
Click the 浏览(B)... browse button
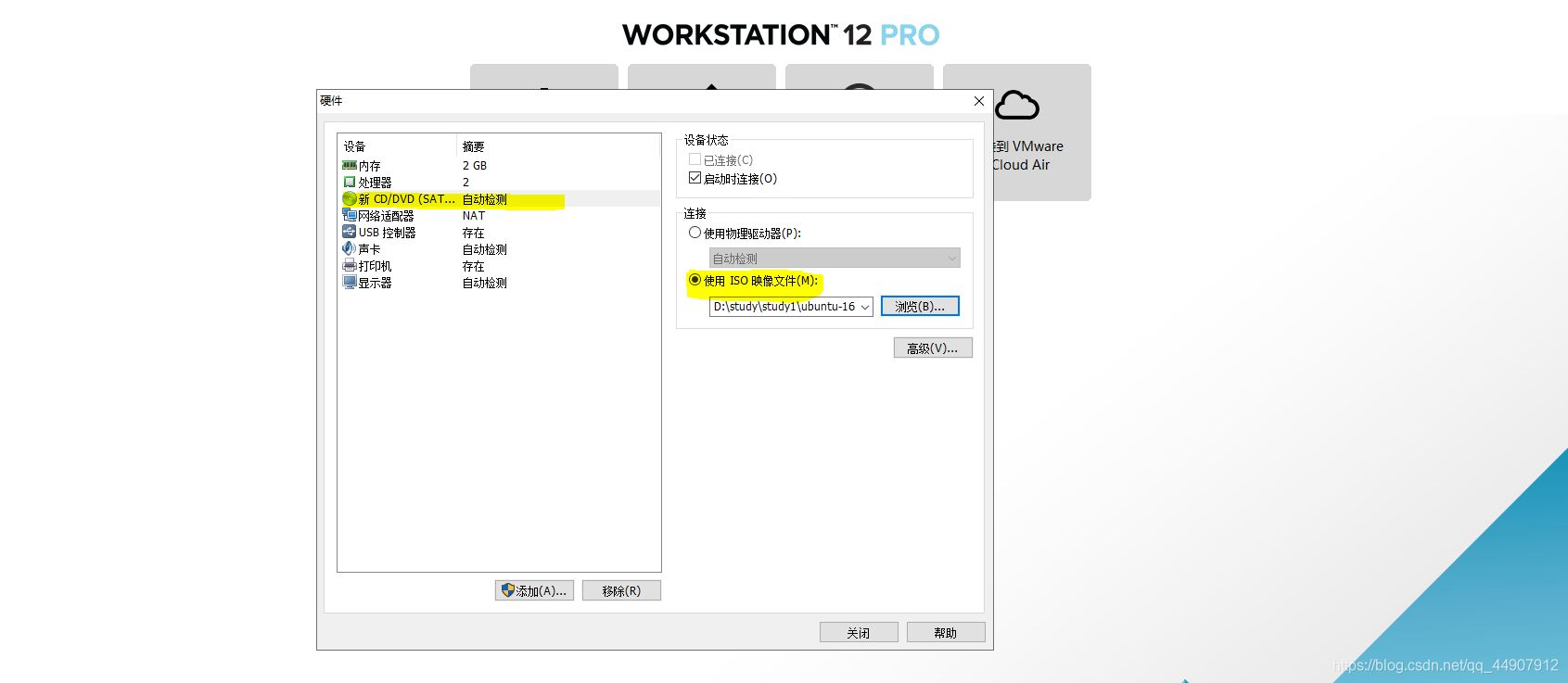point(920,306)
